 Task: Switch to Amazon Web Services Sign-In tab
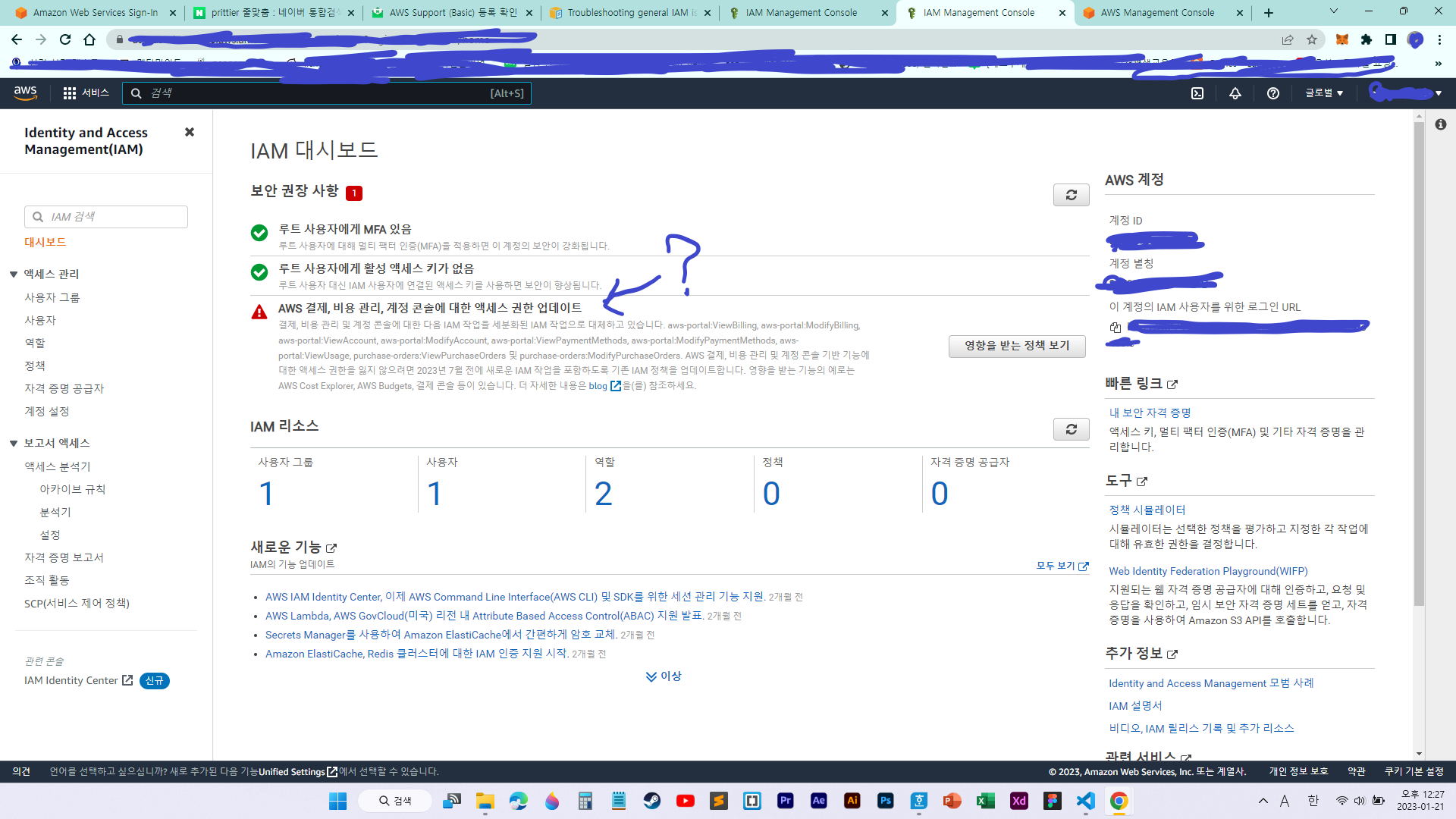click(94, 13)
